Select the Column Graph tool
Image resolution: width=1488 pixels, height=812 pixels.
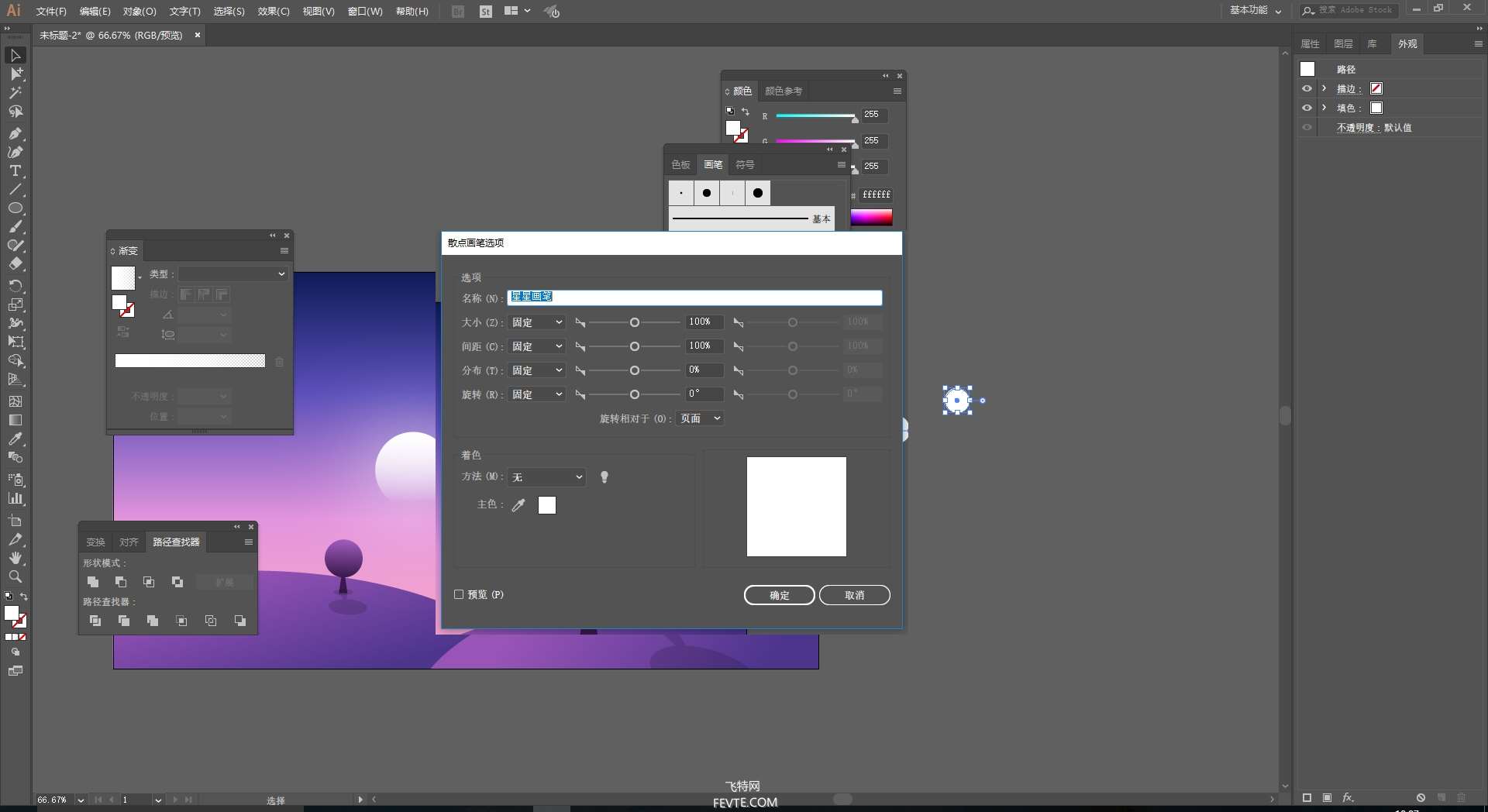[15, 499]
